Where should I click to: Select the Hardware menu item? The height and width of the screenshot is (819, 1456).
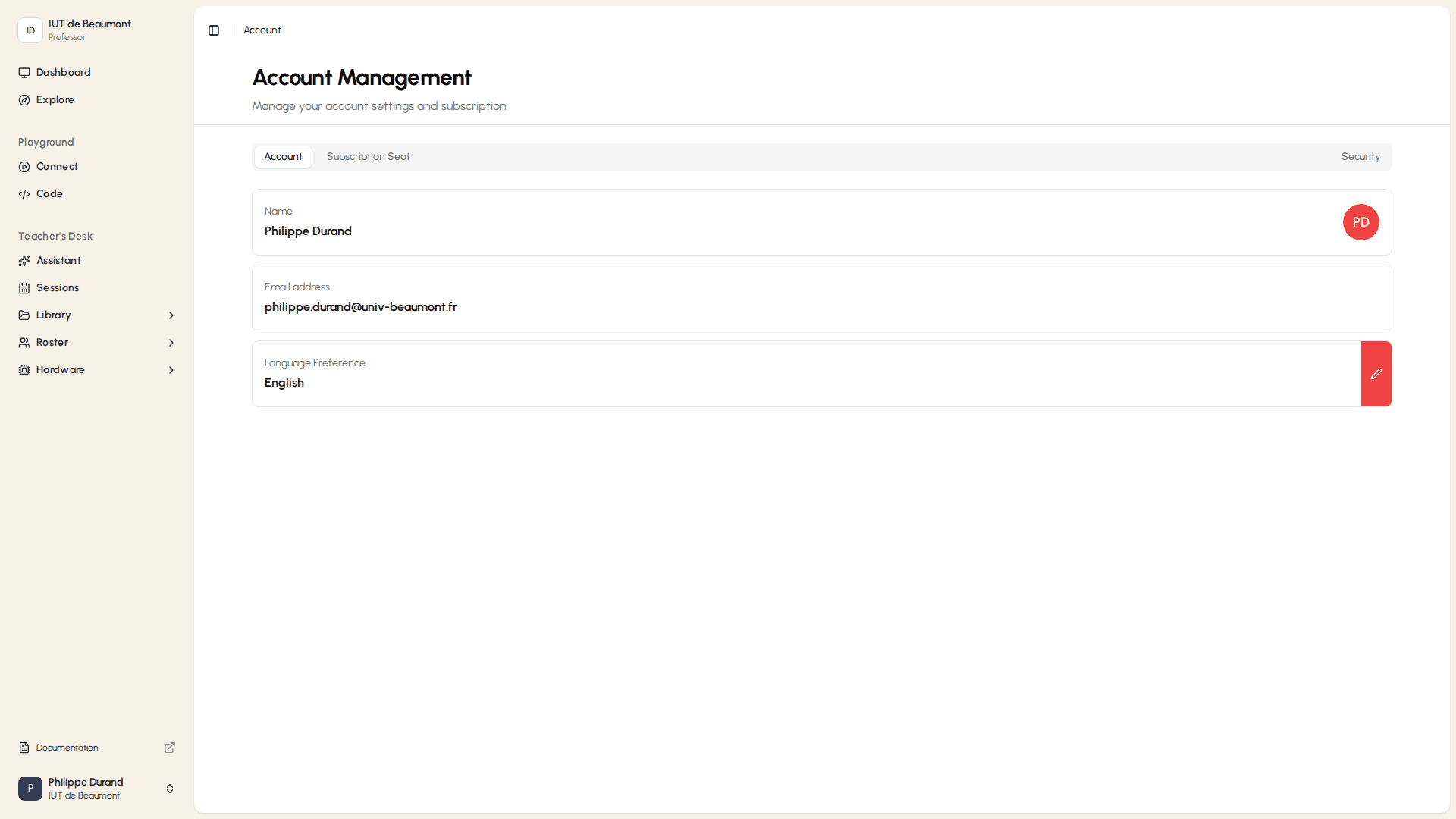(x=97, y=370)
